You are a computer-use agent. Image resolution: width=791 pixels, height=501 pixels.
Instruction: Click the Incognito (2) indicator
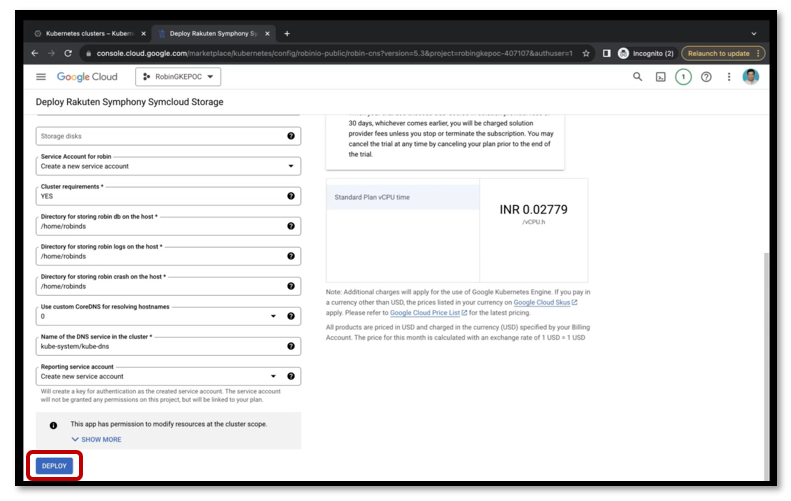point(646,53)
